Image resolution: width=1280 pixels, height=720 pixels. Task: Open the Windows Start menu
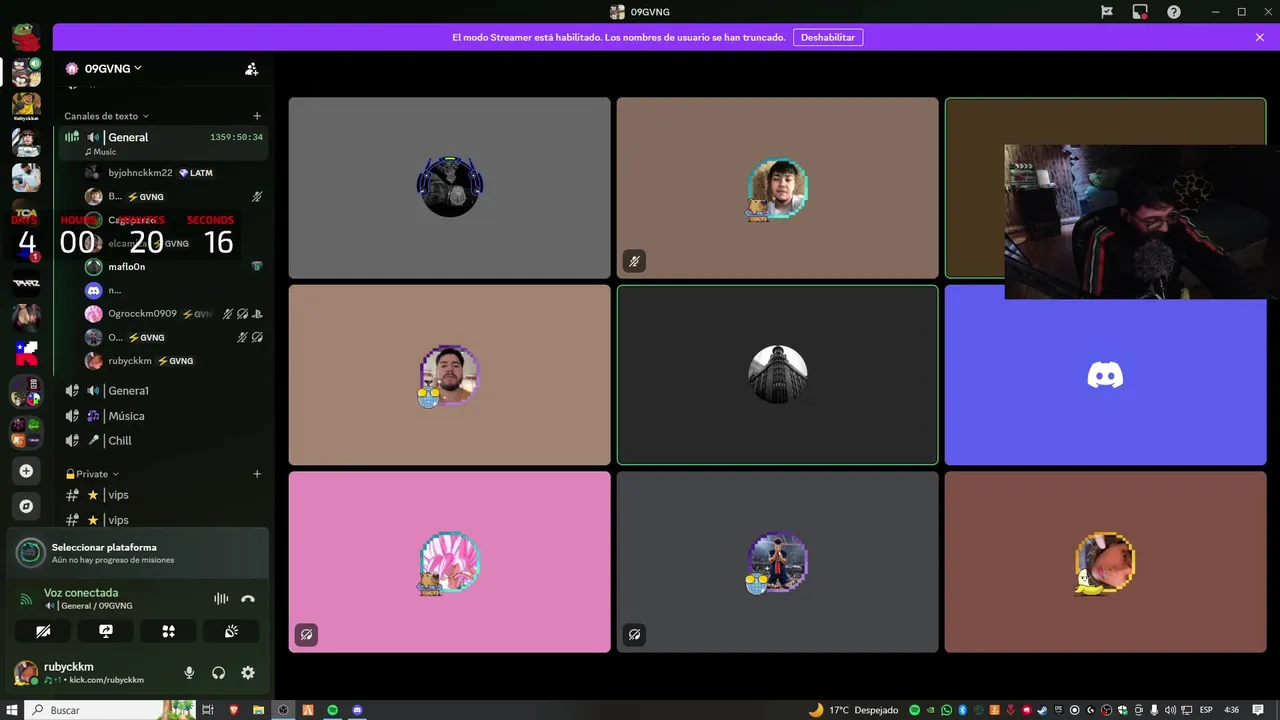(12, 710)
